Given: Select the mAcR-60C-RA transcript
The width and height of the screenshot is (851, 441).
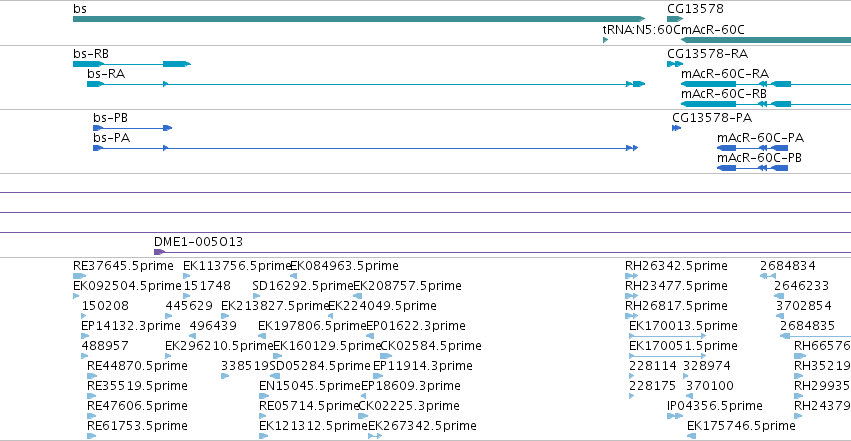Looking at the screenshot, I should point(766,84).
